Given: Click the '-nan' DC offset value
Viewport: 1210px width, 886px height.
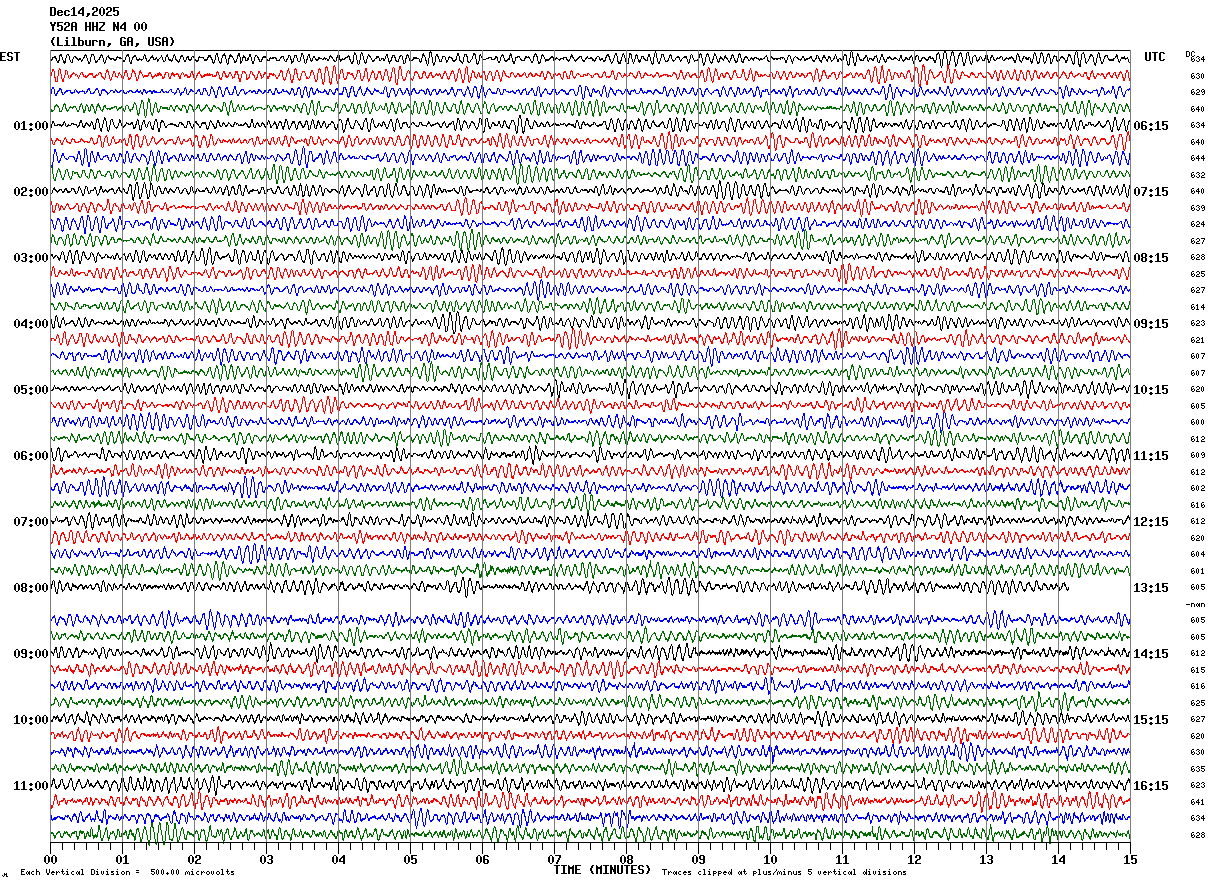Looking at the screenshot, I should pyautogui.click(x=1196, y=604).
